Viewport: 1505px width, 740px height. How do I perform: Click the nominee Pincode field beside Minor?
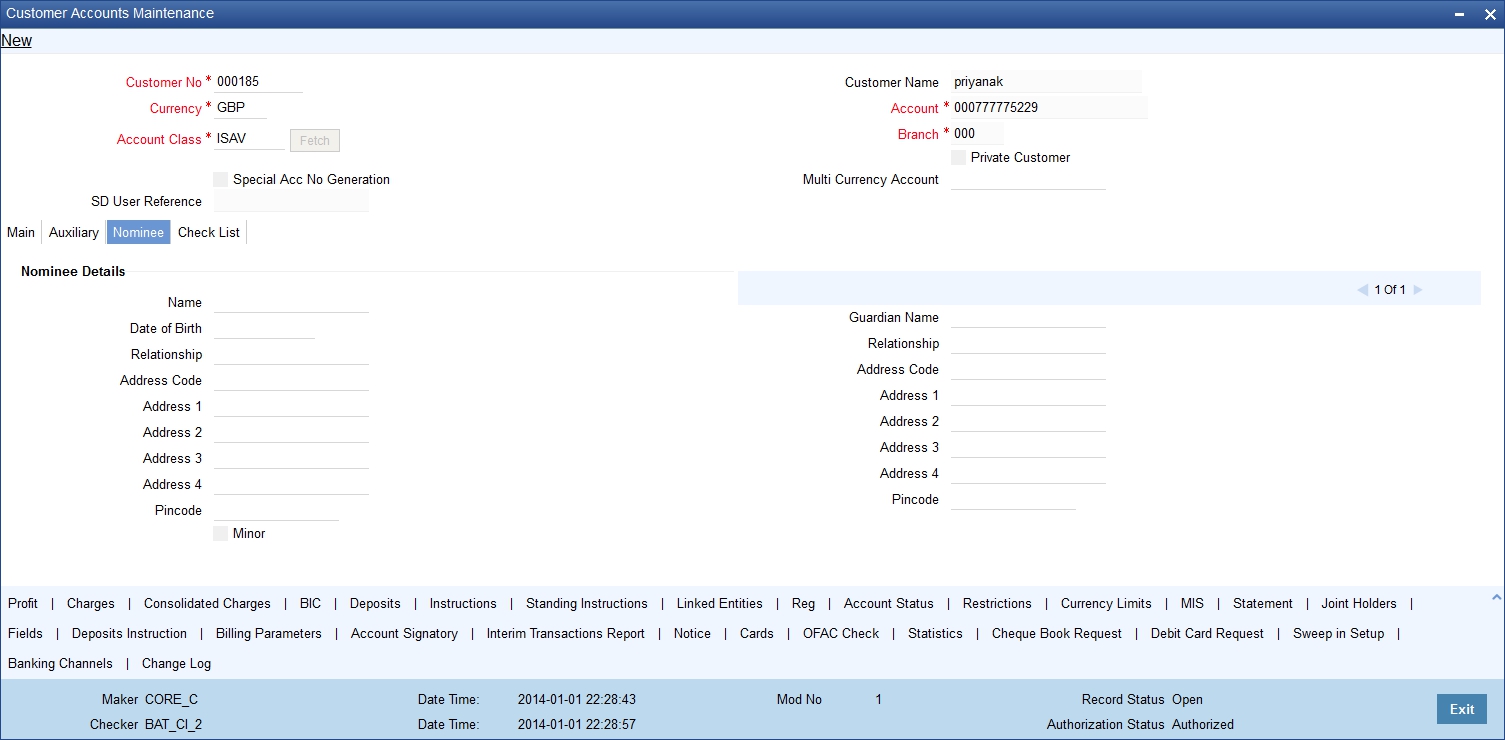click(276, 510)
